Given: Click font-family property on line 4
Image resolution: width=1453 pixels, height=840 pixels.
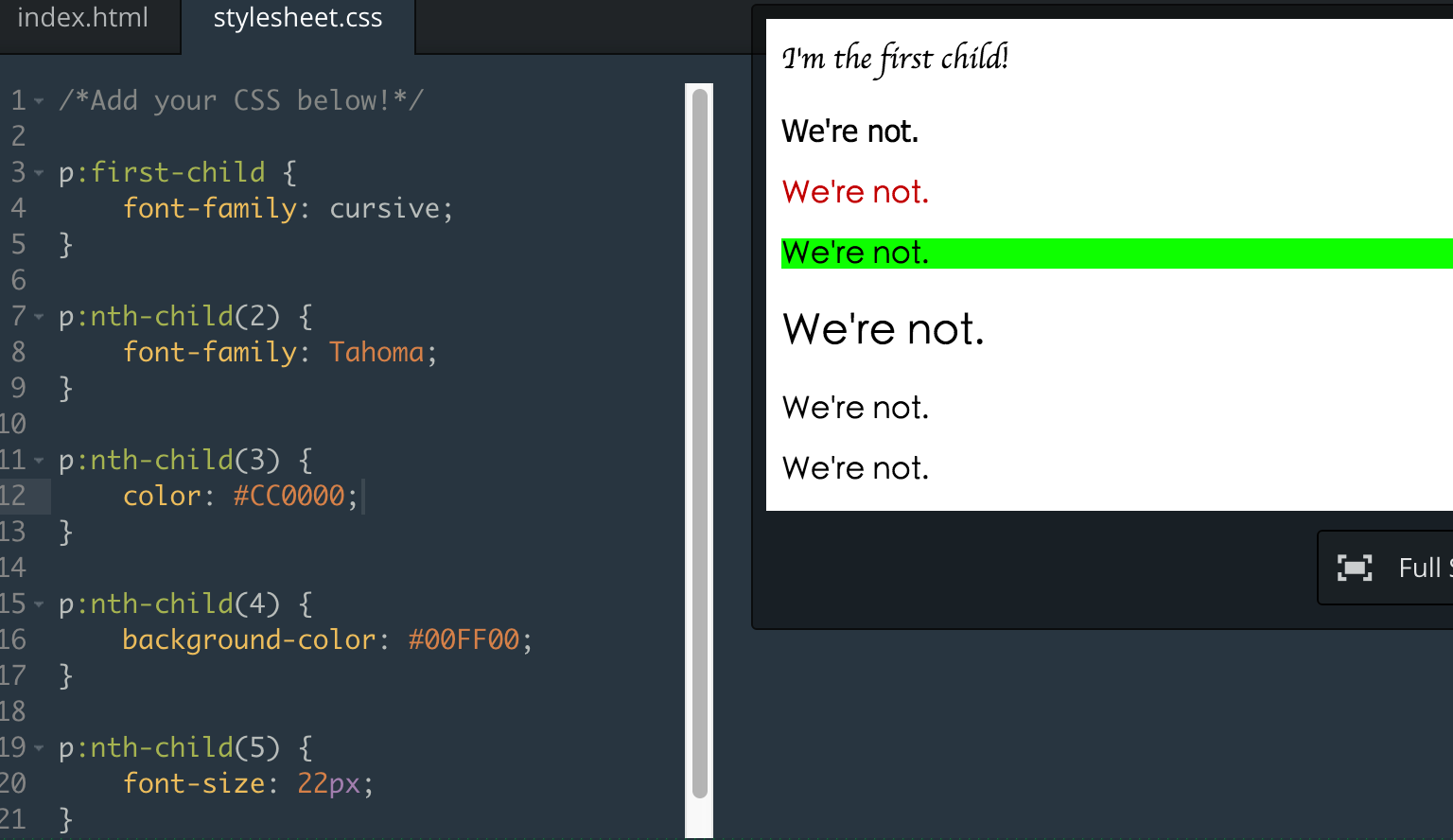Looking at the screenshot, I should point(210,208).
